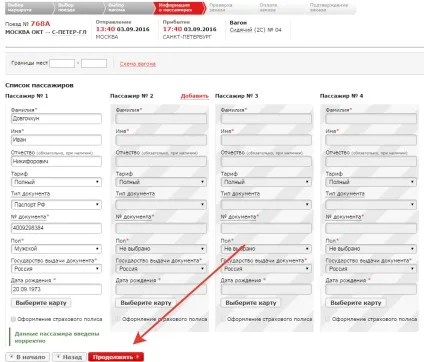Click the Добавить link for passenger 2
The image size is (424, 362).
click(194, 96)
